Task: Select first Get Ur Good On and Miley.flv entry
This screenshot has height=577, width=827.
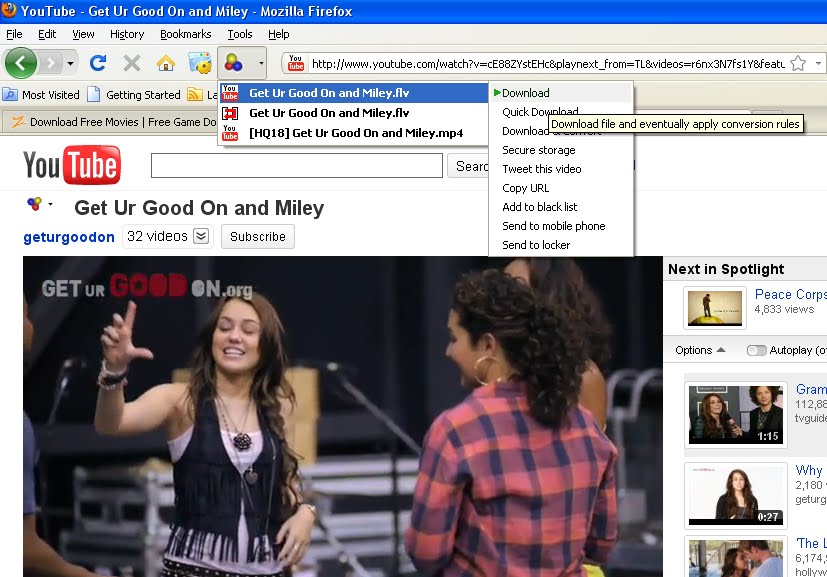Action: point(353,93)
